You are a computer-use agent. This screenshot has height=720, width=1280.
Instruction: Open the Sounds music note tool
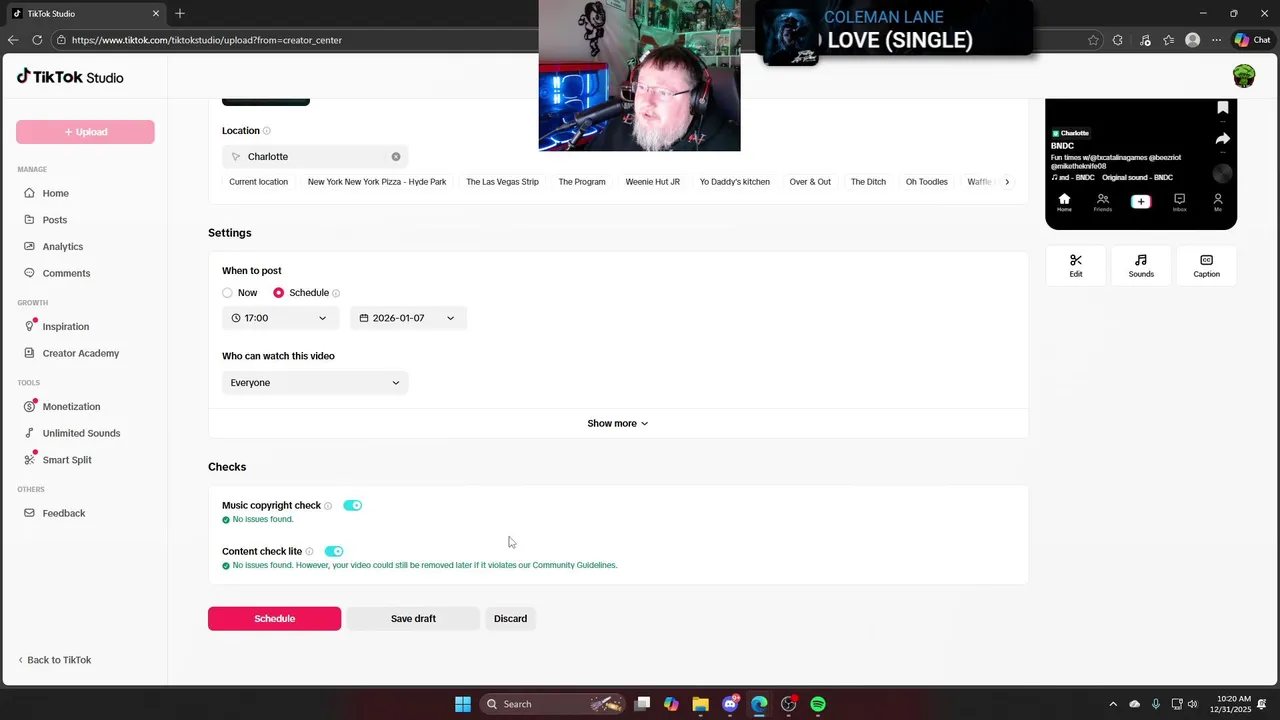[1141, 265]
